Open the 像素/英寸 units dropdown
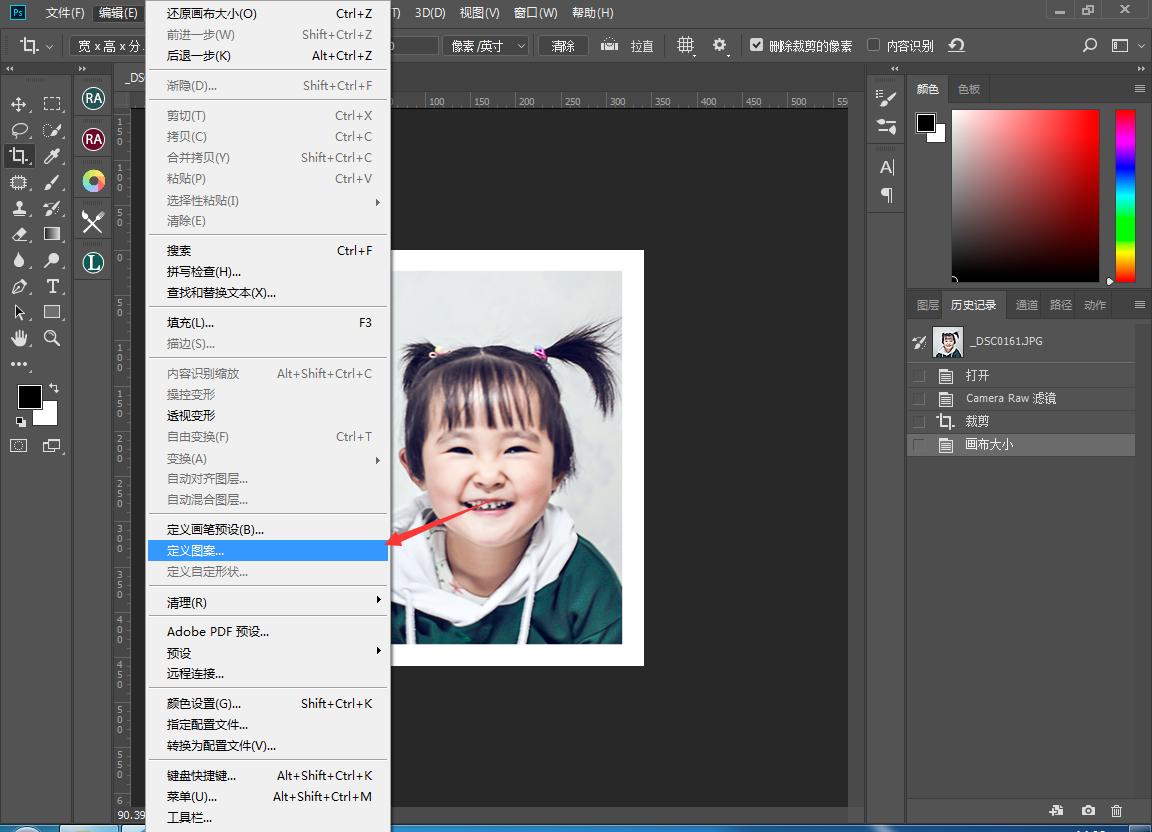The width and height of the screenshot is (1152, 832). pos(486,44)
